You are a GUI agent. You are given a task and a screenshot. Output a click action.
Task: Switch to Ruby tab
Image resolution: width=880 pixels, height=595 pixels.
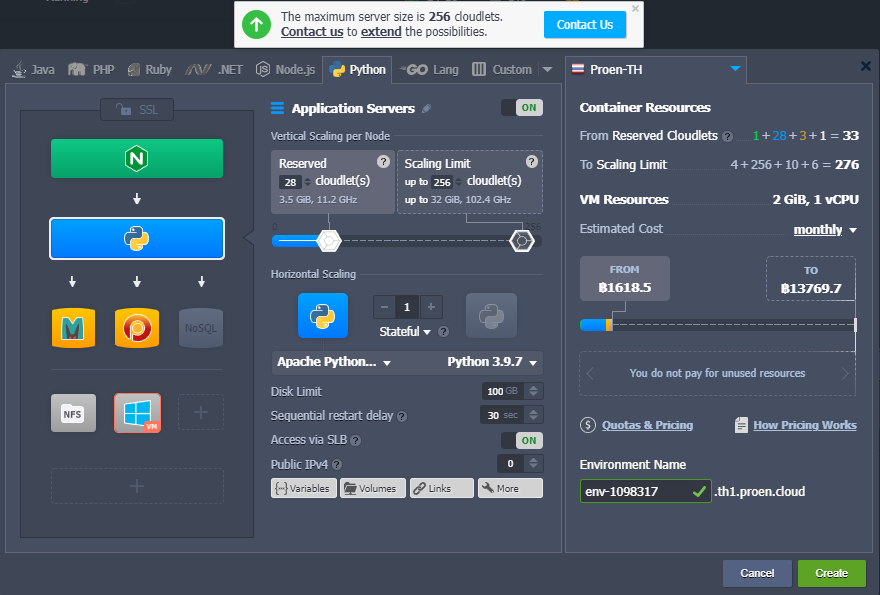coord(149,70)
